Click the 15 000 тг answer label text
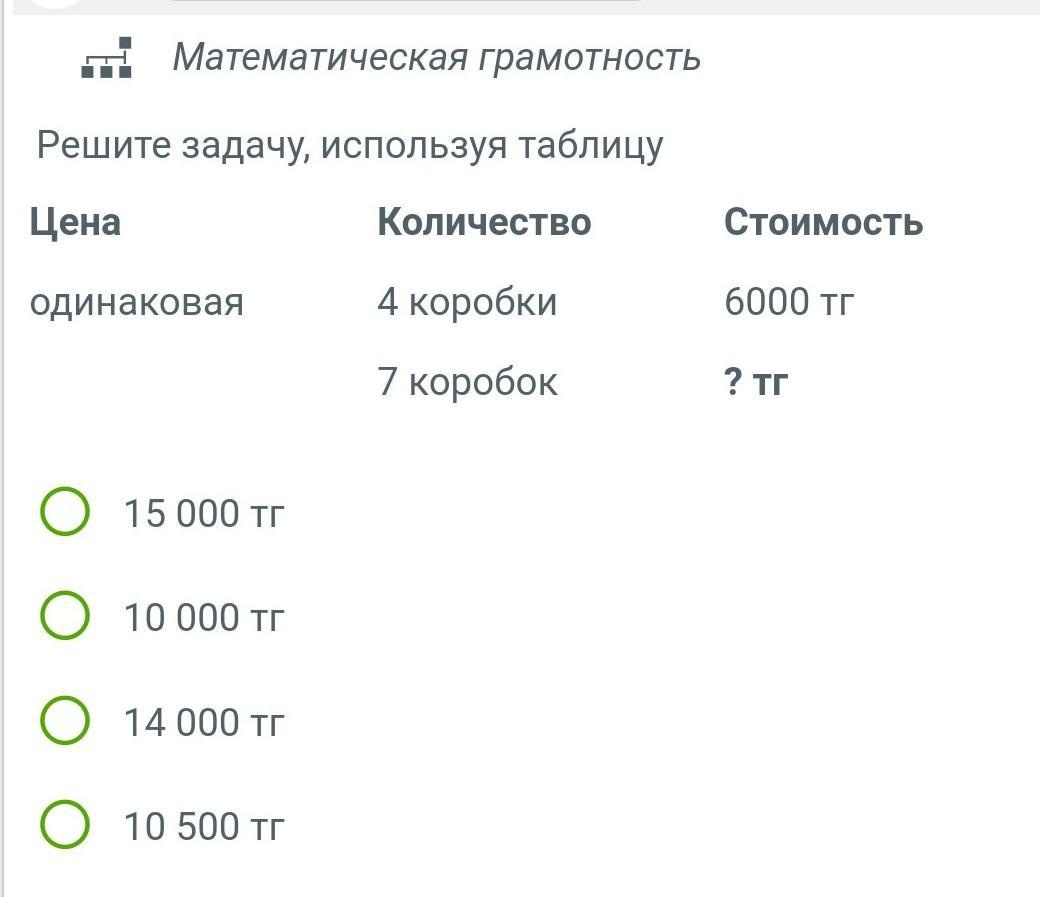Screen dimensions: 1040x897 204,514
